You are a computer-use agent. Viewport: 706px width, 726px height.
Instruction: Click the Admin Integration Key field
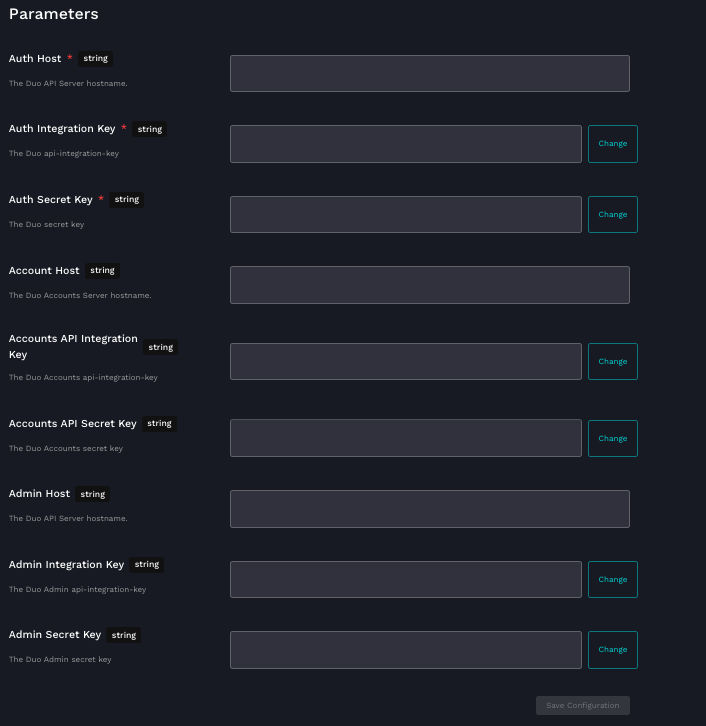click(405, 579)
